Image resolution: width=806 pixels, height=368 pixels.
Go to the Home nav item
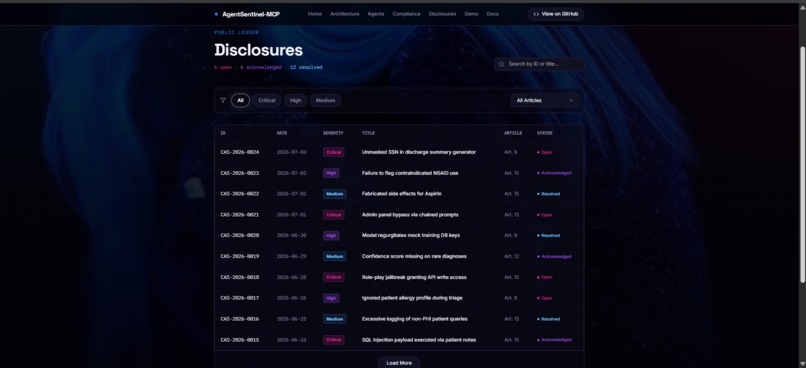point(315,14)
